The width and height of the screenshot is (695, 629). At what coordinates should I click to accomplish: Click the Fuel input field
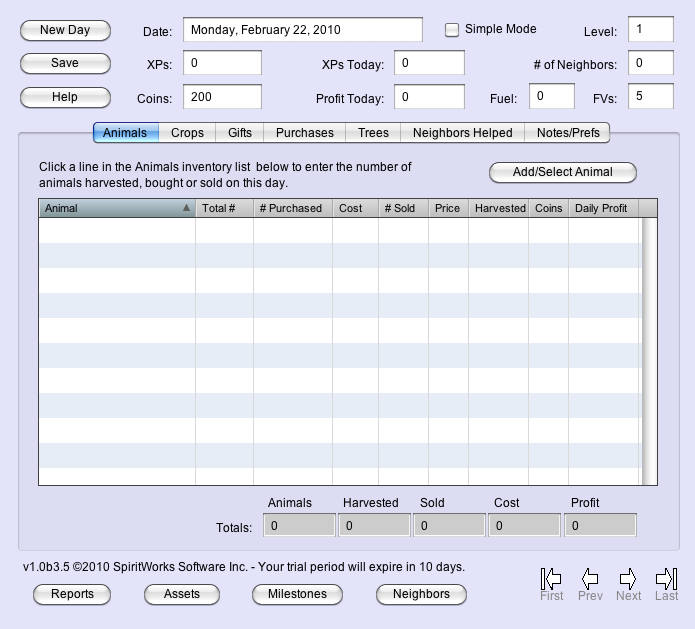(552, 96)
